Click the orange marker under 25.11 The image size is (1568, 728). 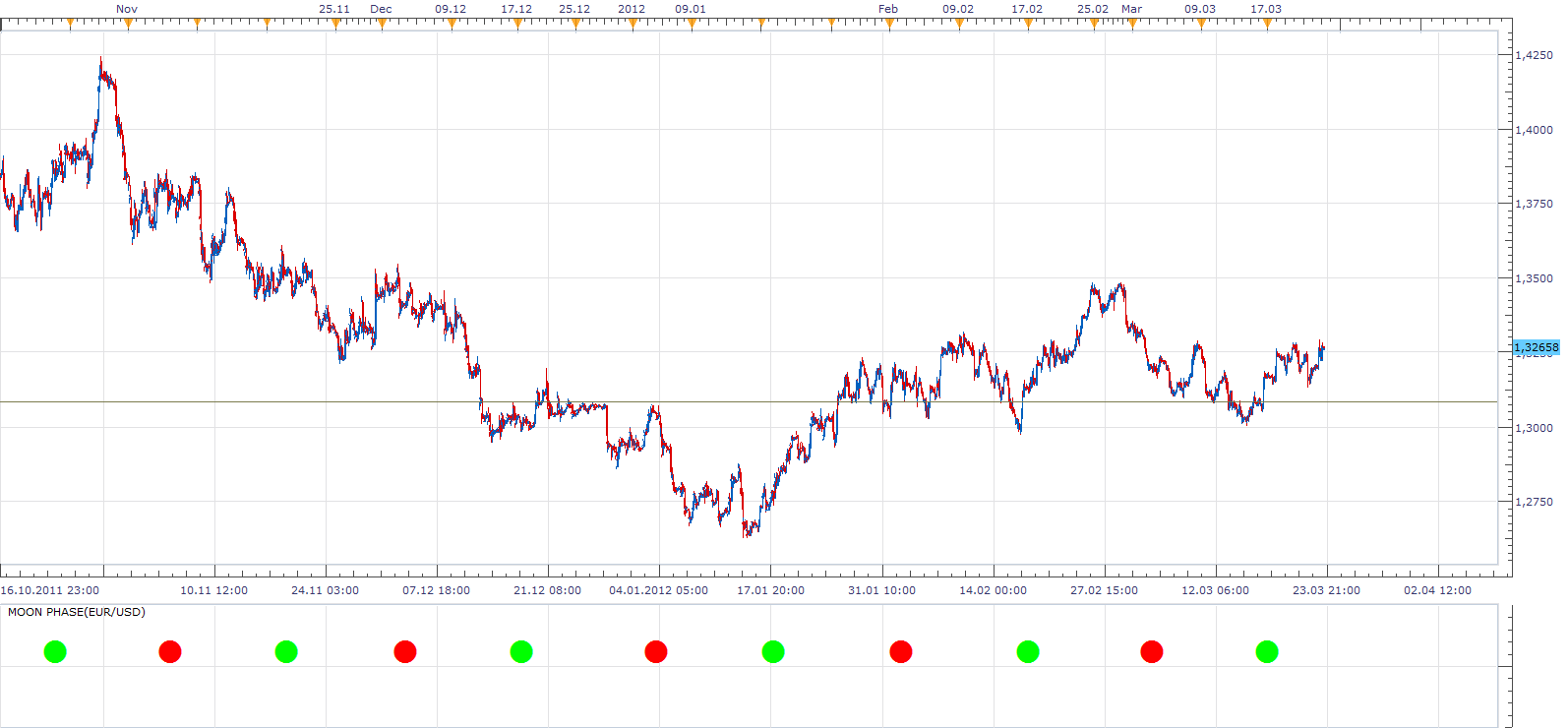click(335, 24)
